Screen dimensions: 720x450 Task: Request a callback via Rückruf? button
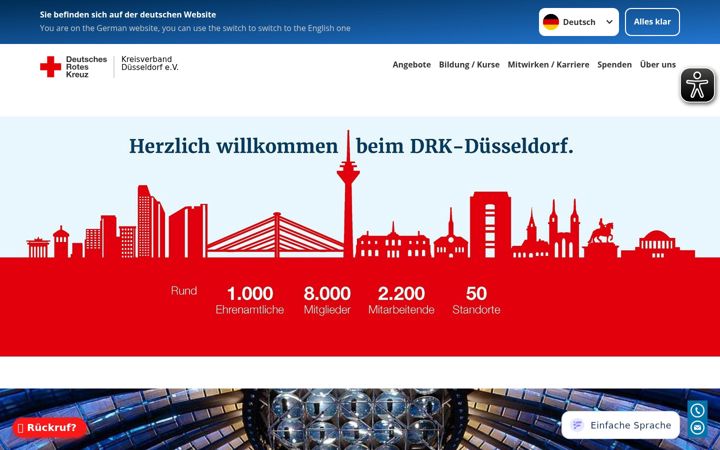click(x=49, y=428)
